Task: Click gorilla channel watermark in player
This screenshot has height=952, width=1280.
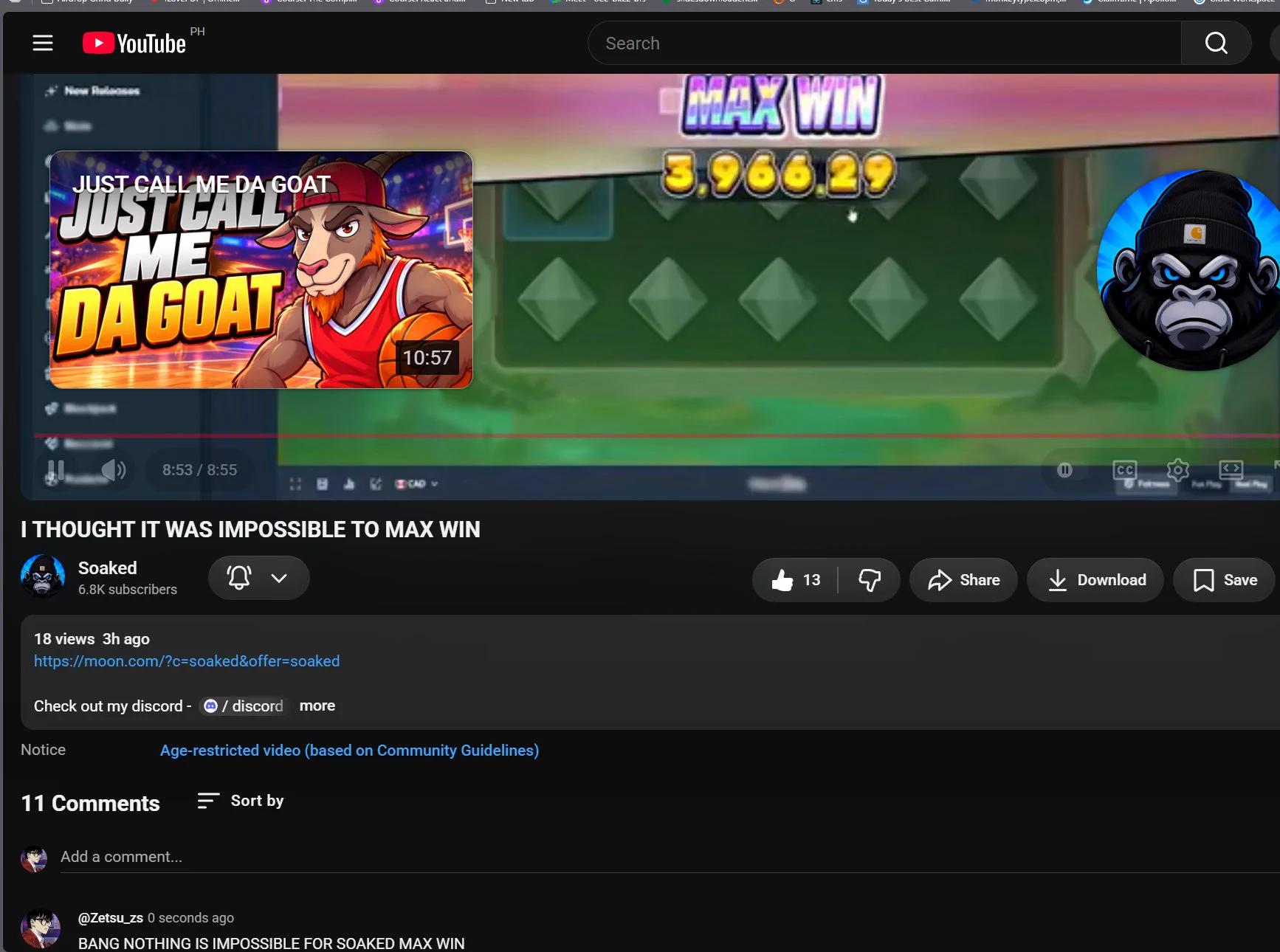Action: (x=1188, y=270)
